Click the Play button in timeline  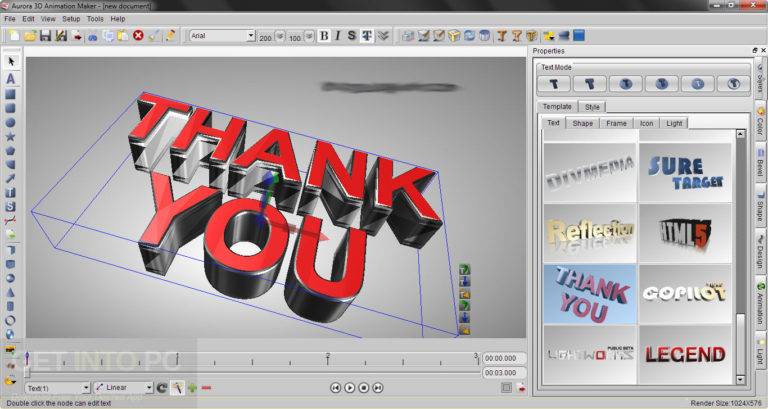click(349, 387)
